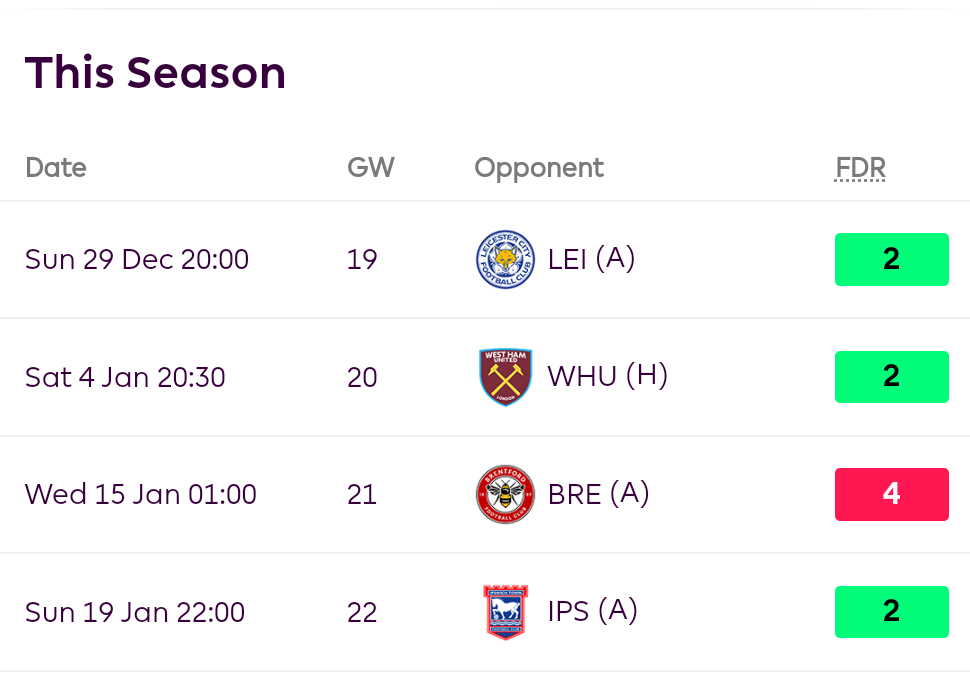
Task: Click gameweek 20 number
Action: [x=362, y=378]
